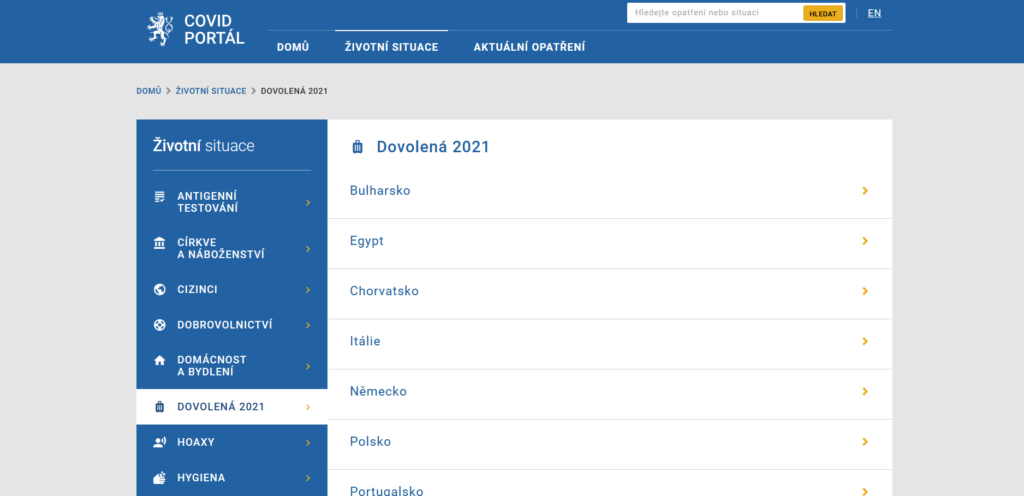
Task: Go to Domů via the breadcrumb
Action: 148,91
